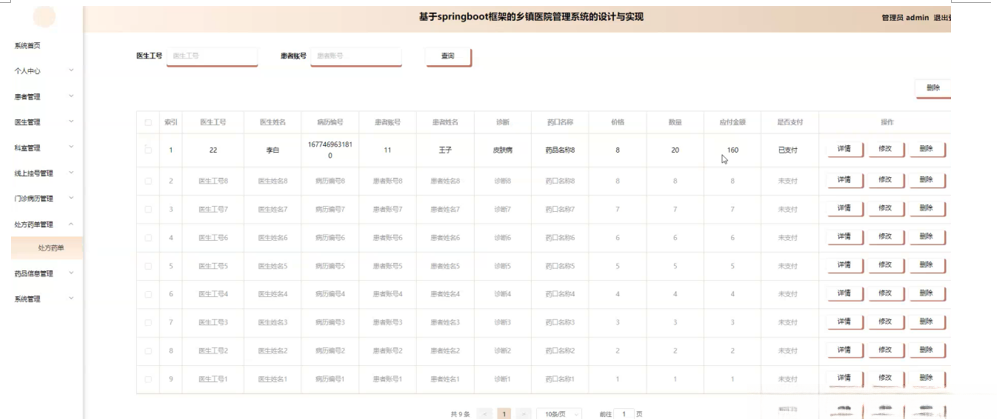Check the checkbox for row 医生工号8
The height and width of the screenshot is (419, 997).
(x=148, y=181)
